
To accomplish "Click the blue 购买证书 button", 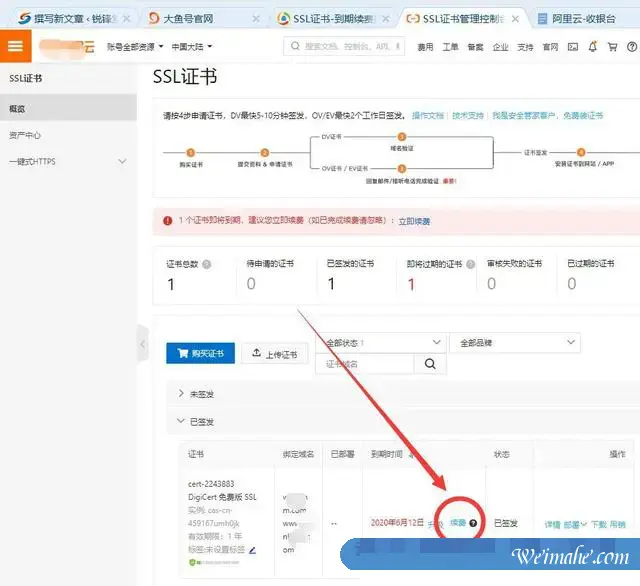I will click(x=200, y=353).
